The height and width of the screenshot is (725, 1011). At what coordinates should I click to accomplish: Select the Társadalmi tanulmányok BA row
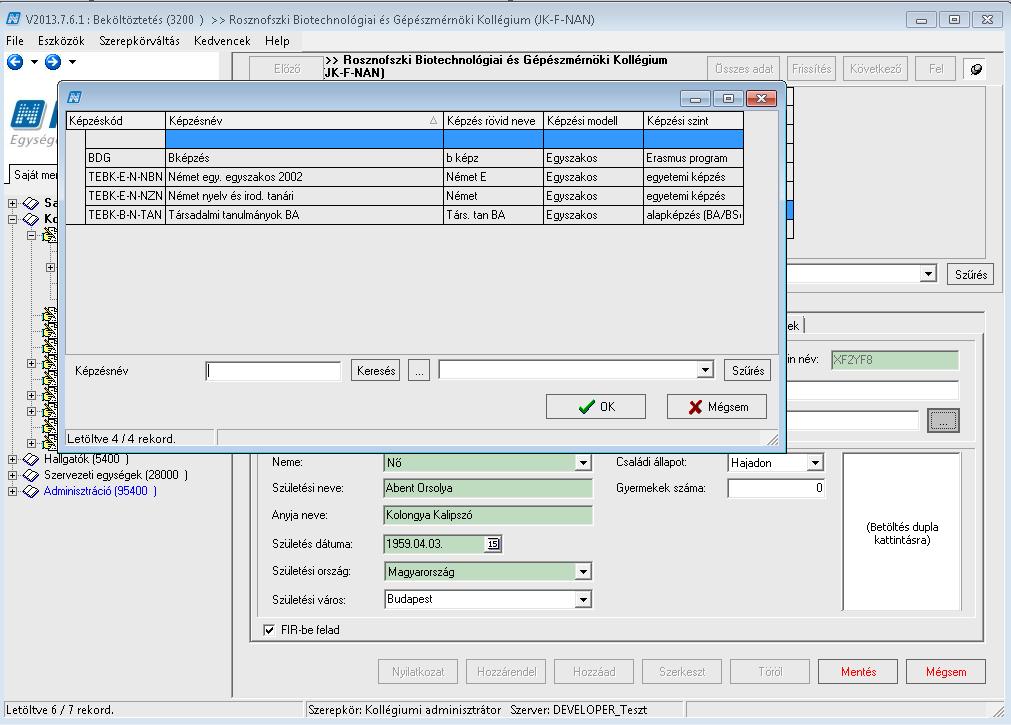coord(415,215)
